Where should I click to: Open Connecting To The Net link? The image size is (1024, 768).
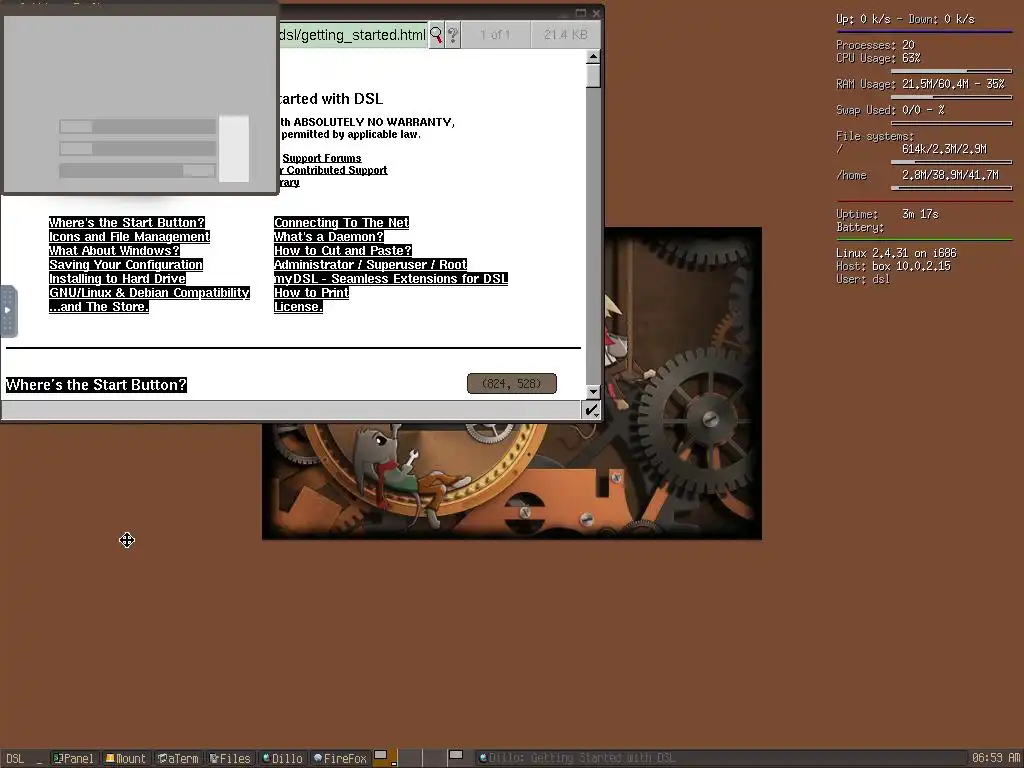click(x=342, y=223)
